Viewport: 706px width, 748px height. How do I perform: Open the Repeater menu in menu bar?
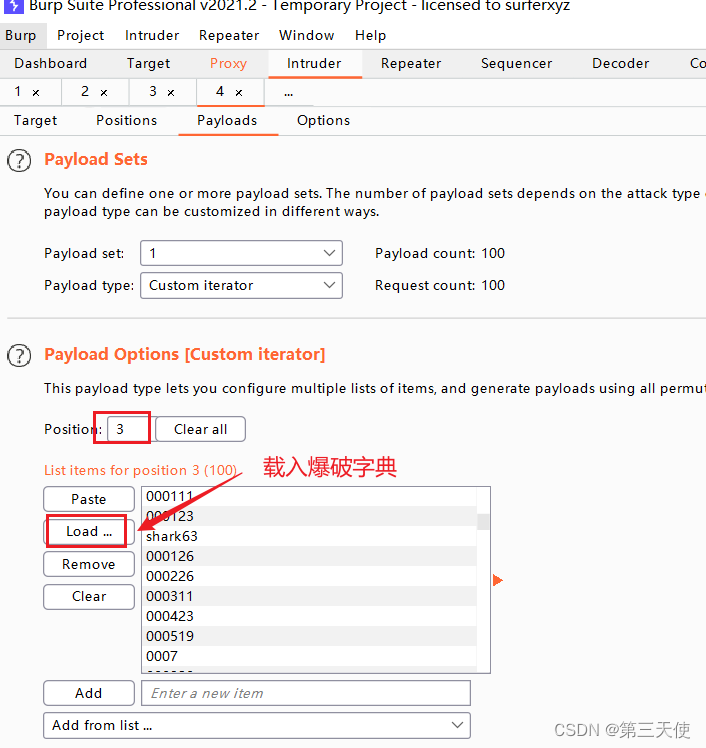[x=229, y=35]
